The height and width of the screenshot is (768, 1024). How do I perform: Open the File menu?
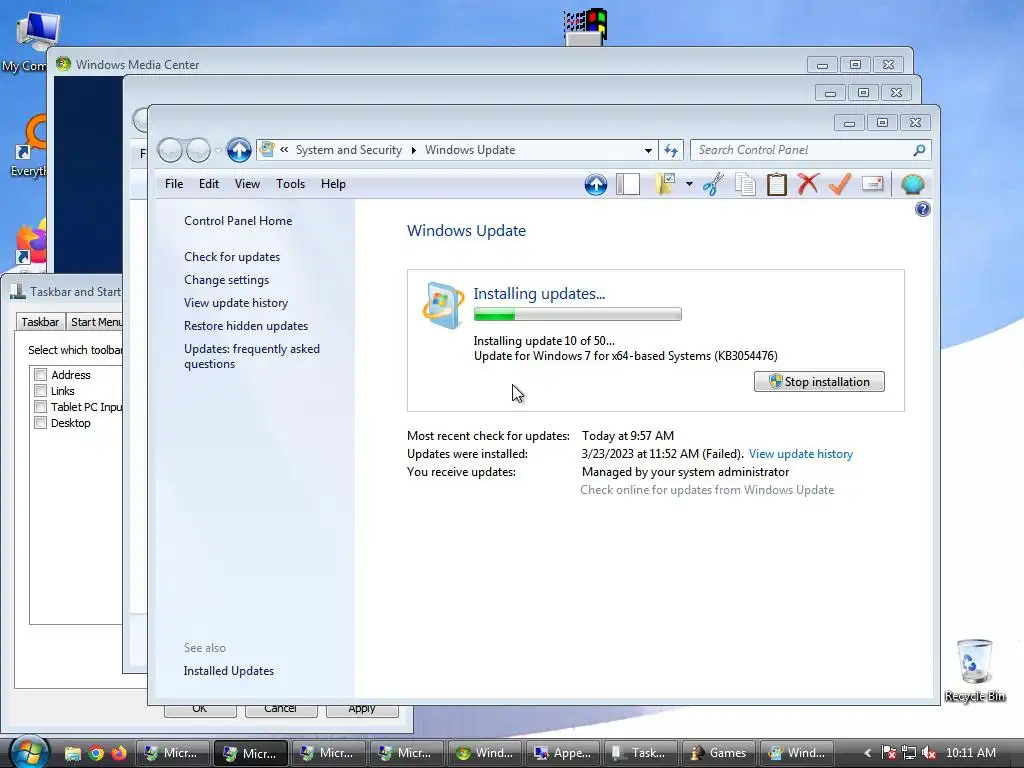click(x=174, y=184)
